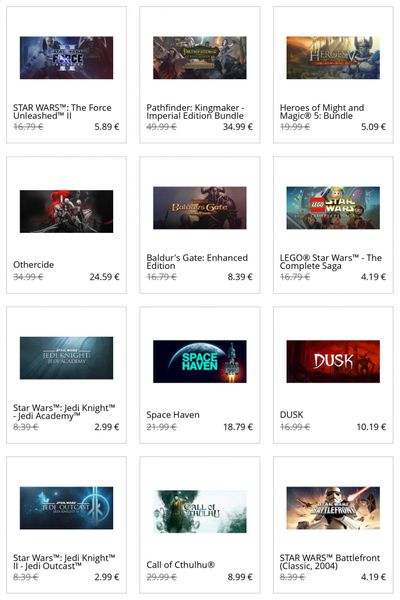Open the 'Pathfinder: Kingmaker - Imperial Edition Bundle' title

click(x=195, y=112)
